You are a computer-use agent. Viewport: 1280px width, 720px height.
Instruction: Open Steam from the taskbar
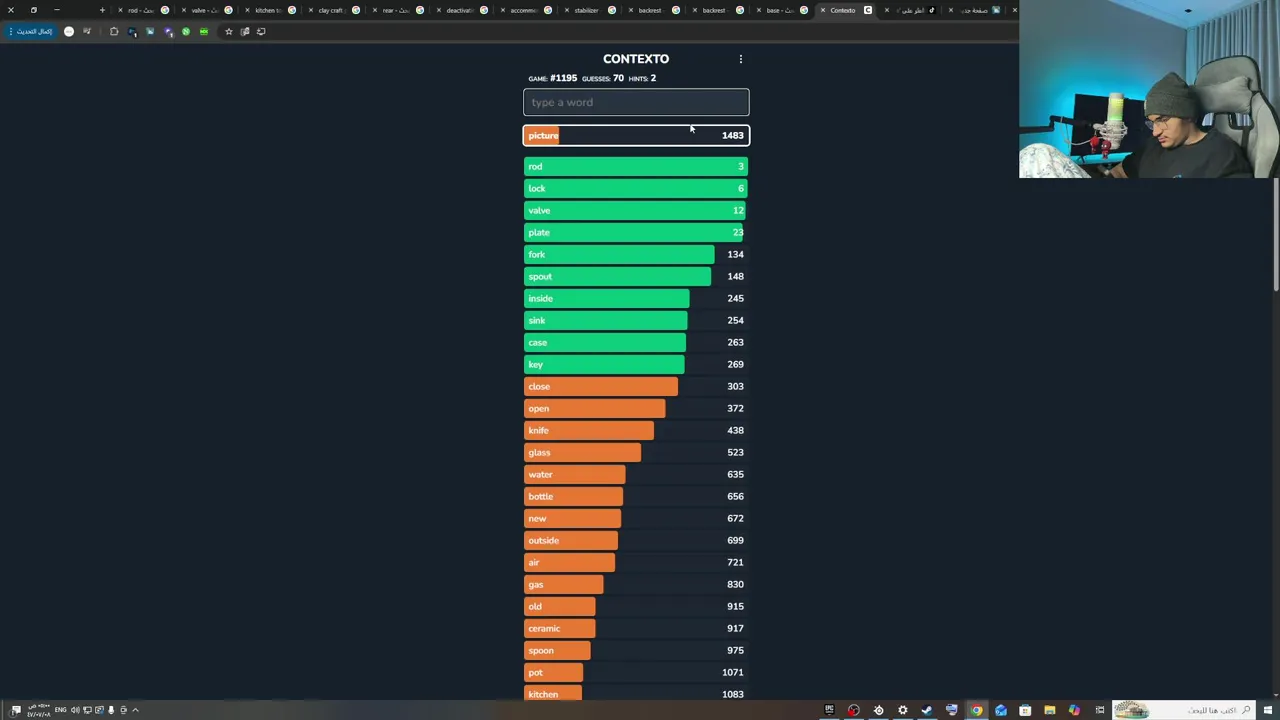927,710
